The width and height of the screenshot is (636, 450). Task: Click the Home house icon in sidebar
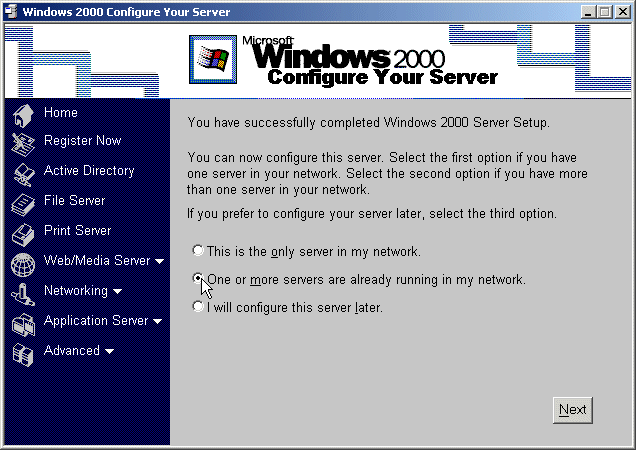click(x=23, y=114)
